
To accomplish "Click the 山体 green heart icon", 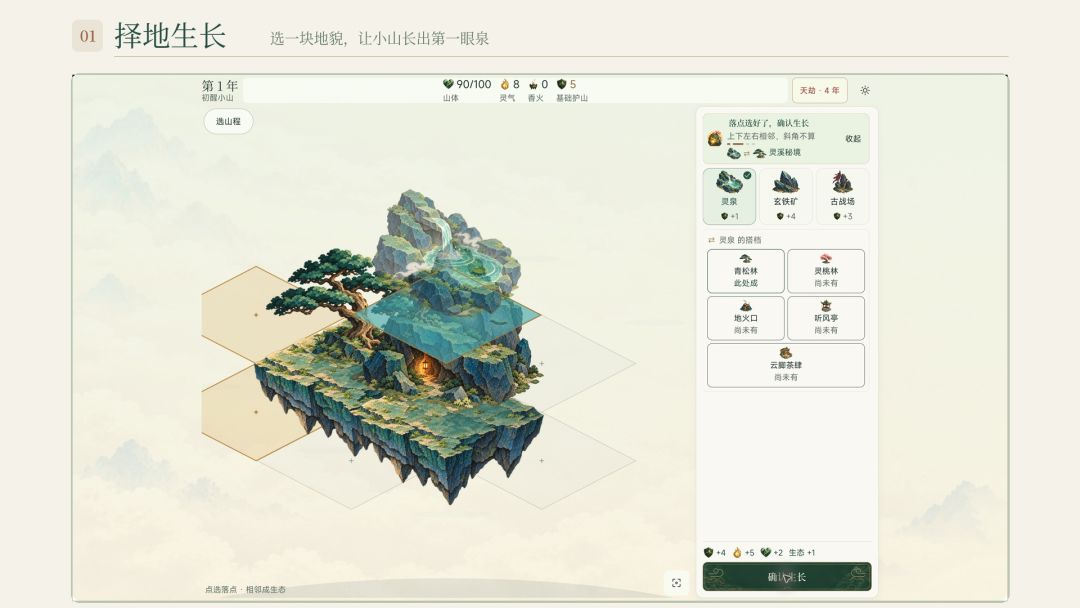I will [448, 84].
